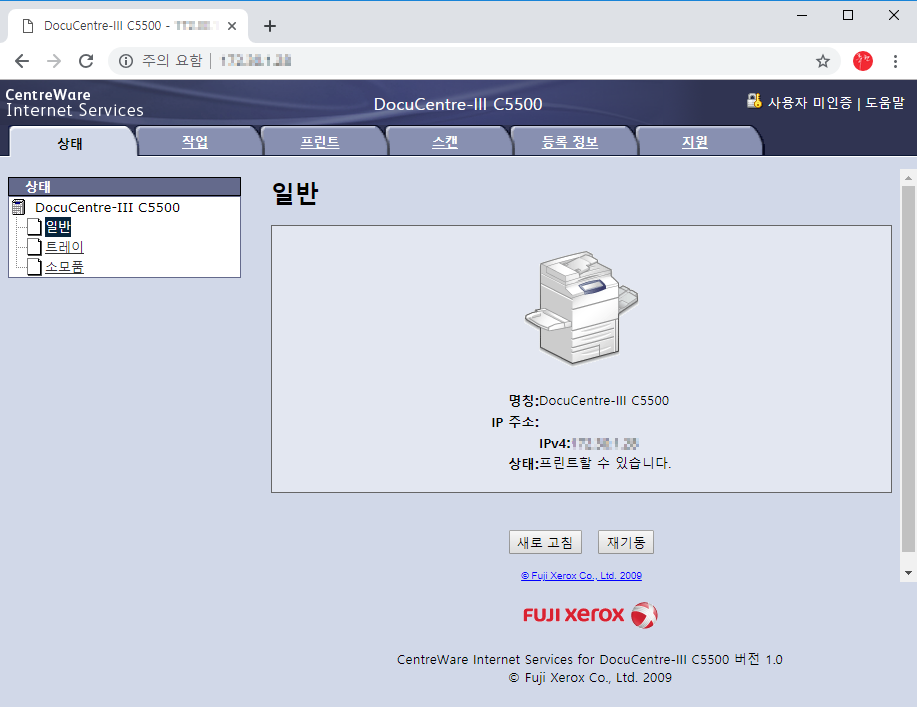Minimize the browser window
Image resolution: width=917 pixels, height=707 pixels.
point(802,15)
